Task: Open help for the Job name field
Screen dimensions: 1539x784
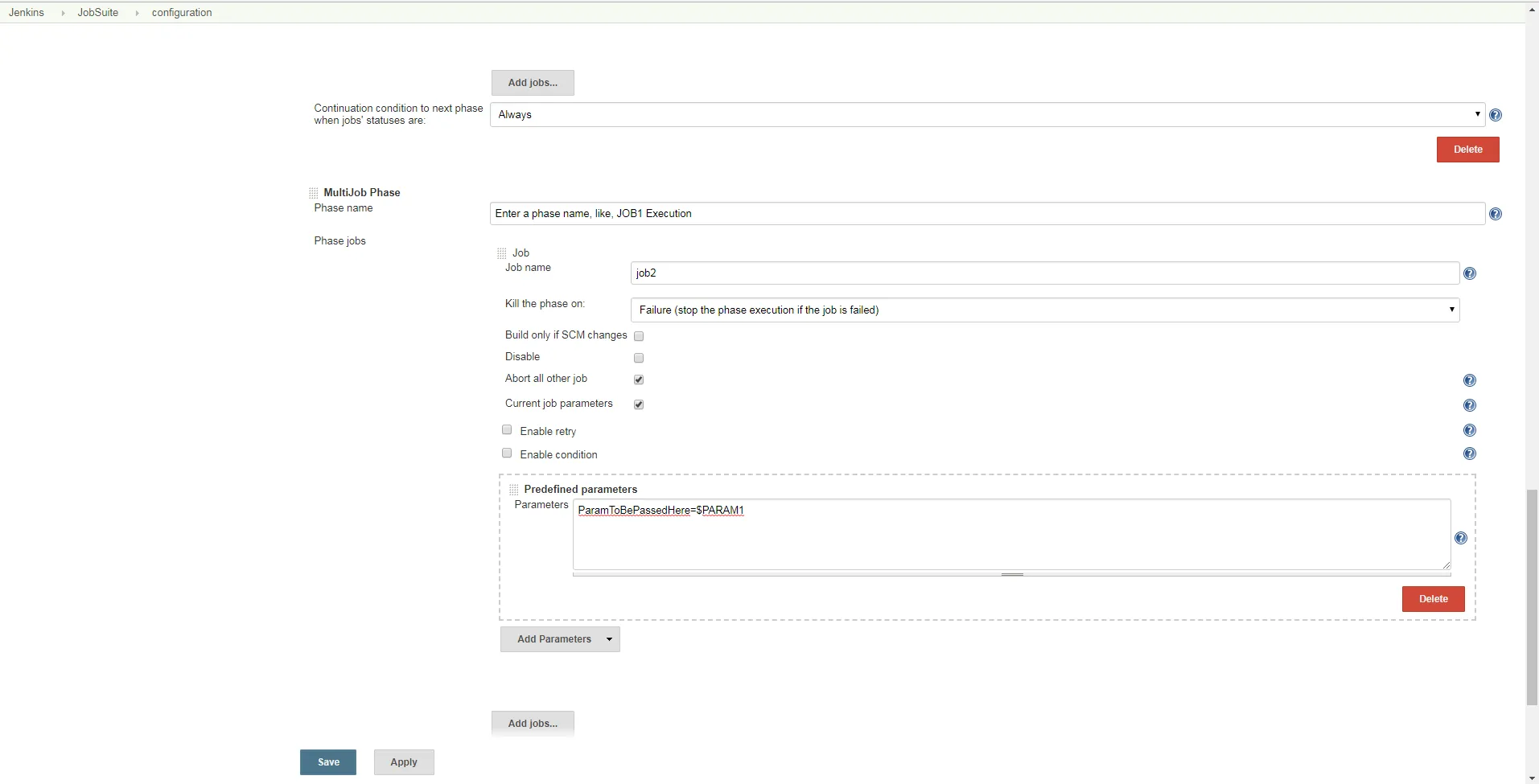Action: pos(1470,273)
